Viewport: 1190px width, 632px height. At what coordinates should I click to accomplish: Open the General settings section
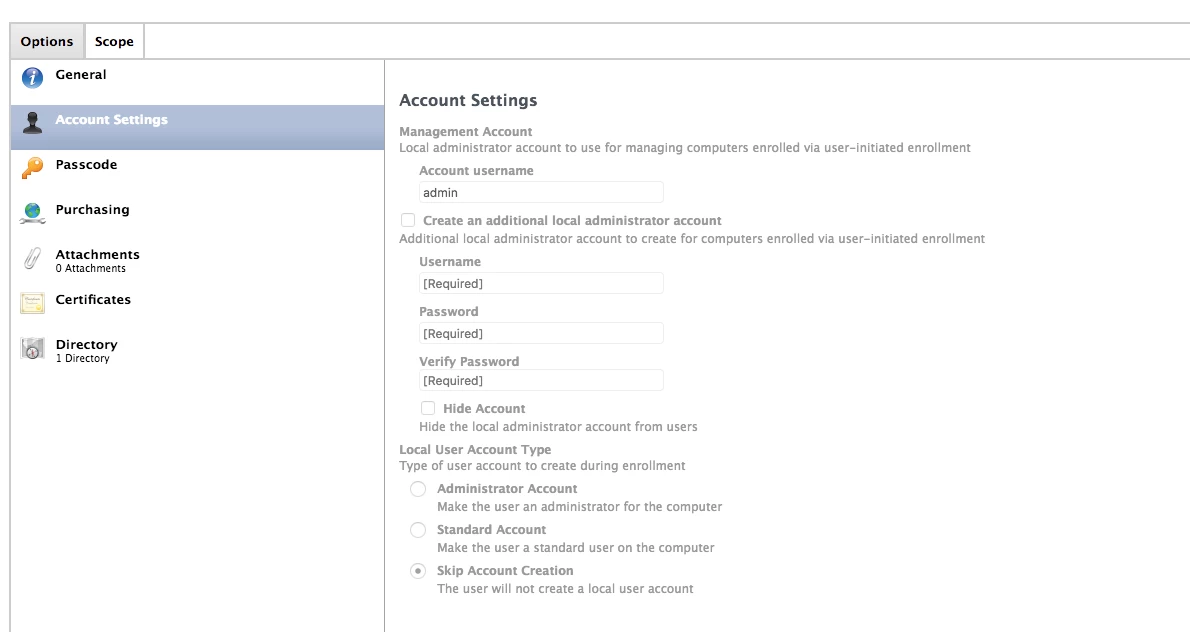[x=197, y=82]
